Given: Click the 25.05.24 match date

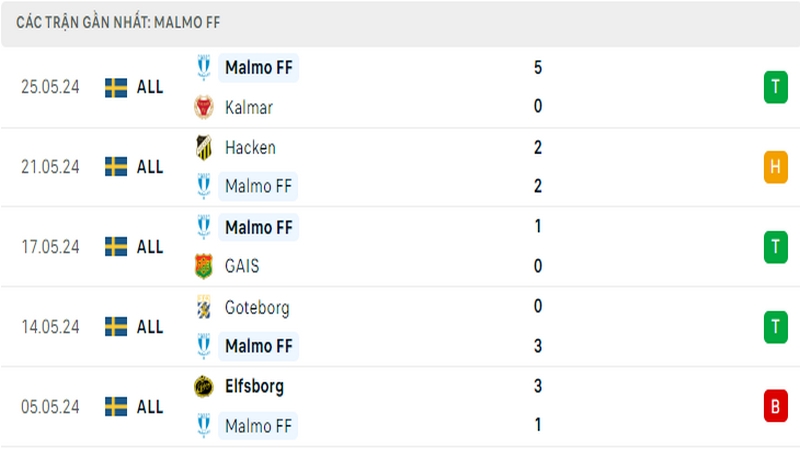Looking at the screenshot, I should click(50, 87).
